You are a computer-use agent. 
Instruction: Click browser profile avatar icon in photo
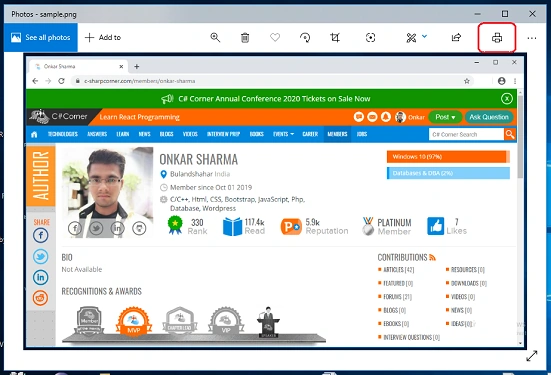coord(501,81)
